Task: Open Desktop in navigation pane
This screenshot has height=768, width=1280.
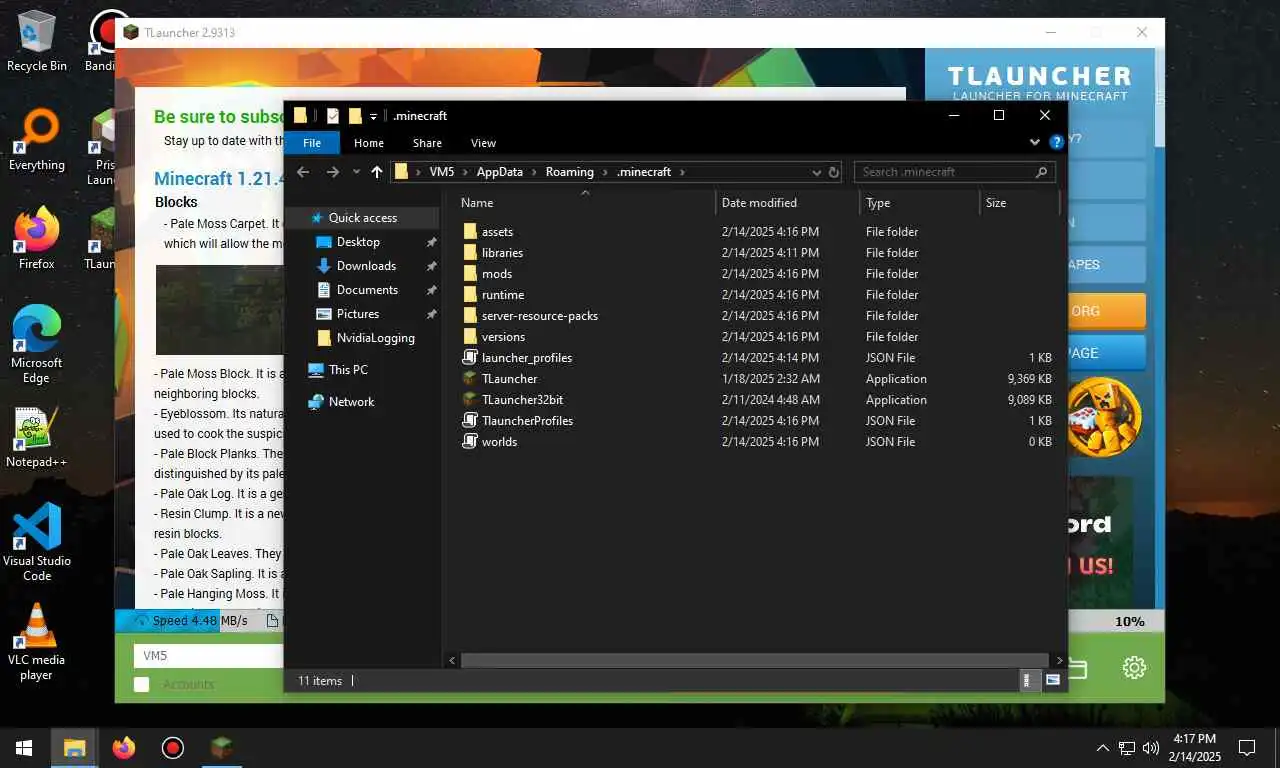Action: point(358,242)
